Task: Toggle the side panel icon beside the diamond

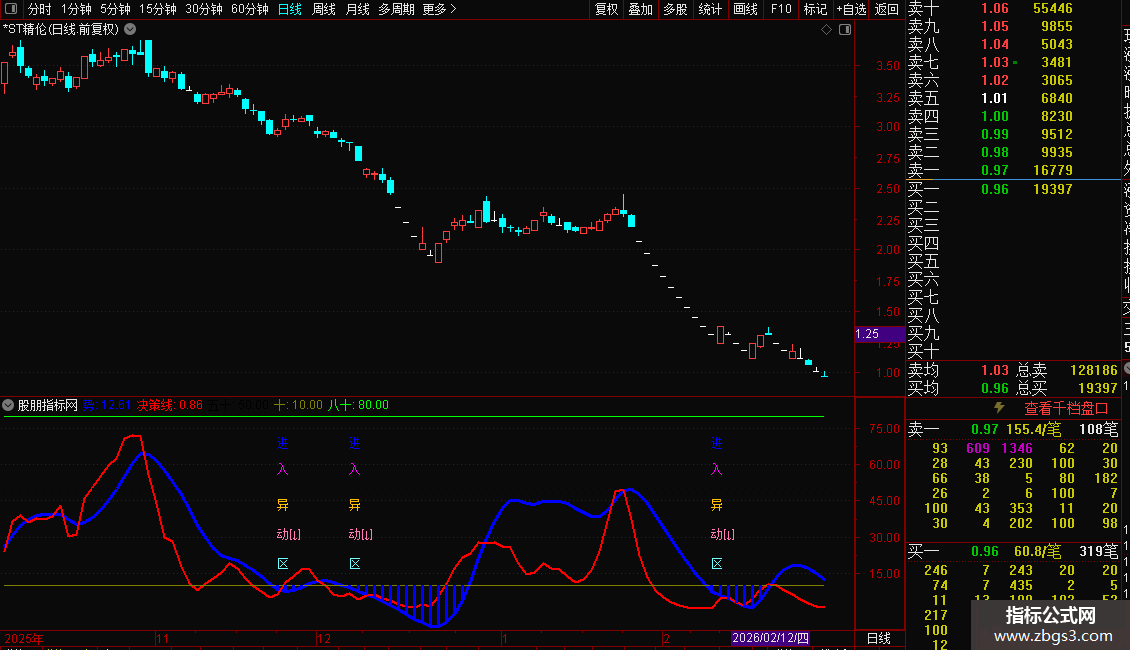Action: 845,30
